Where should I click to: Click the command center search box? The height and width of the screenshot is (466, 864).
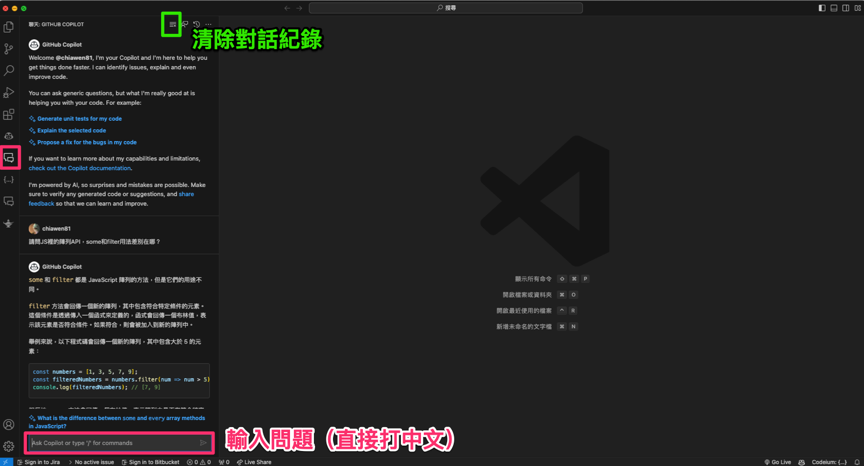pyautogui.click(x=445, y=8)
